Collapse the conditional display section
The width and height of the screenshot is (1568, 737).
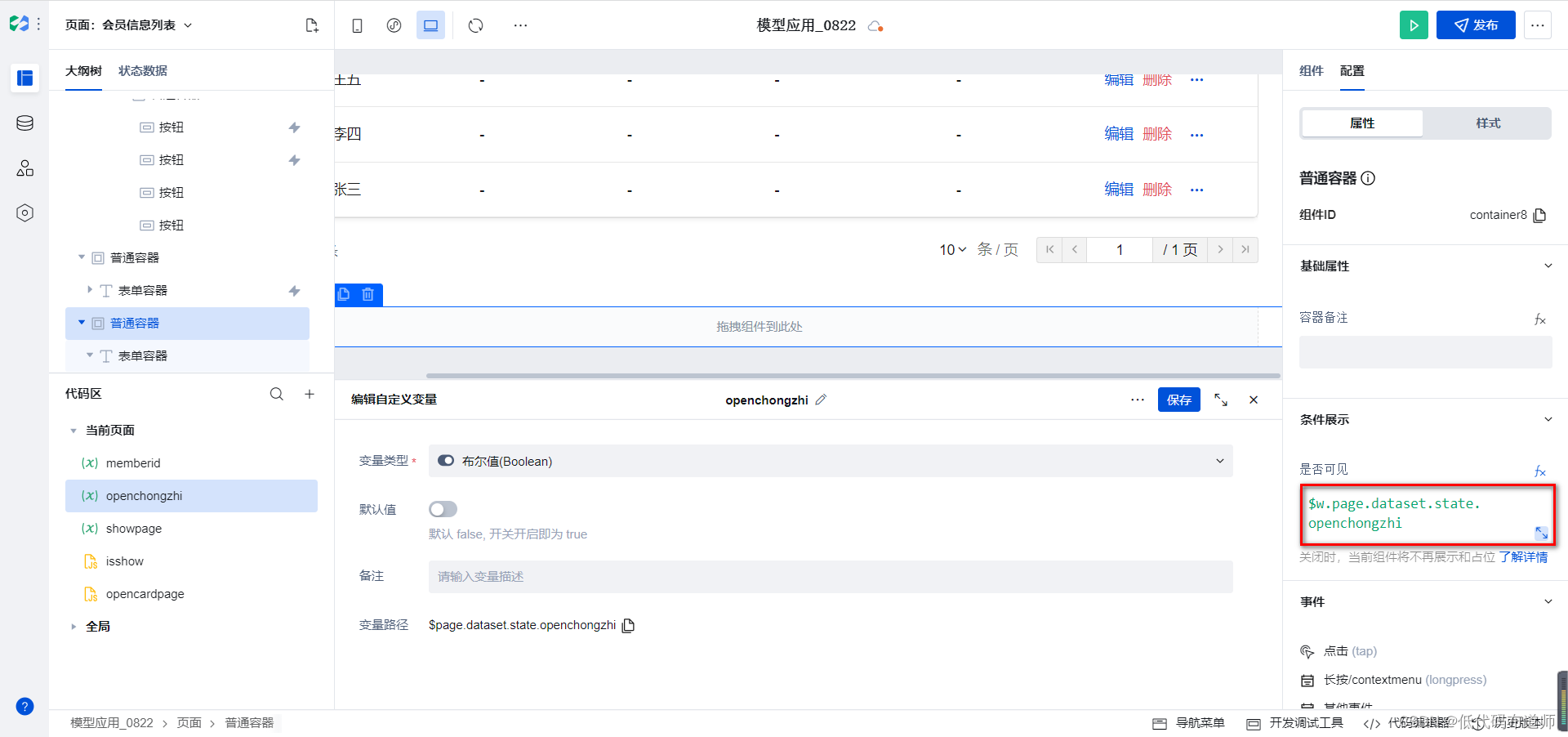click(1548, 419)
